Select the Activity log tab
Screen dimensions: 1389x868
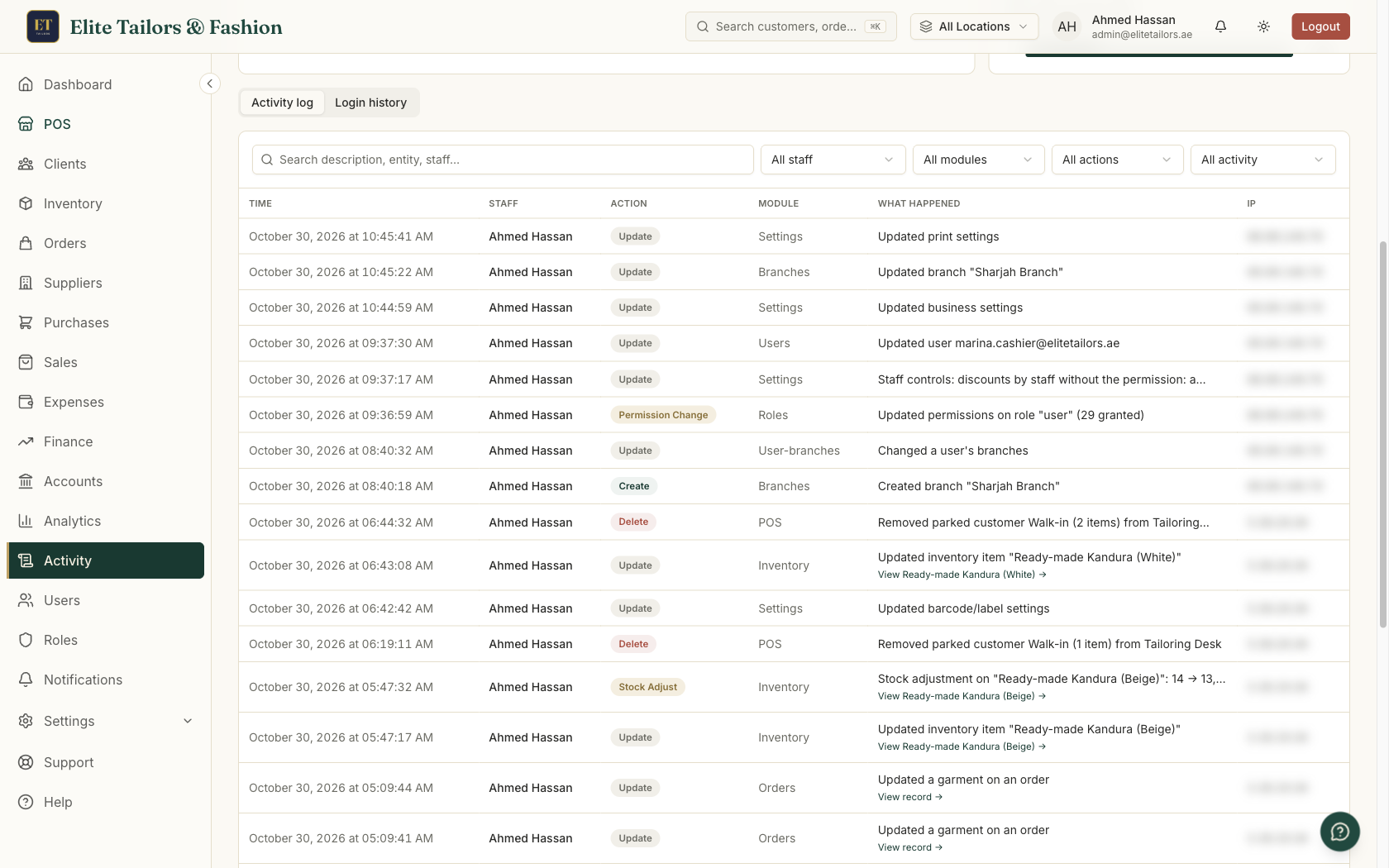(282, 103)
